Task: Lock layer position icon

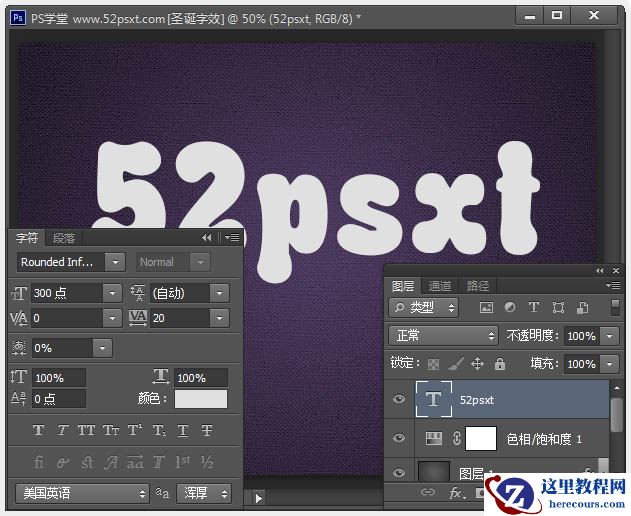Action: point(477,364)
